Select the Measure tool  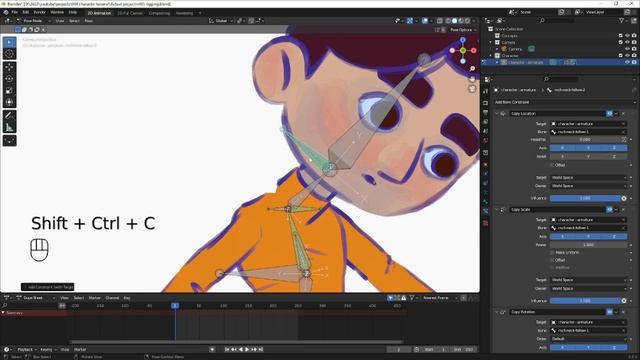pyautogui.click(x=9, y=127)
